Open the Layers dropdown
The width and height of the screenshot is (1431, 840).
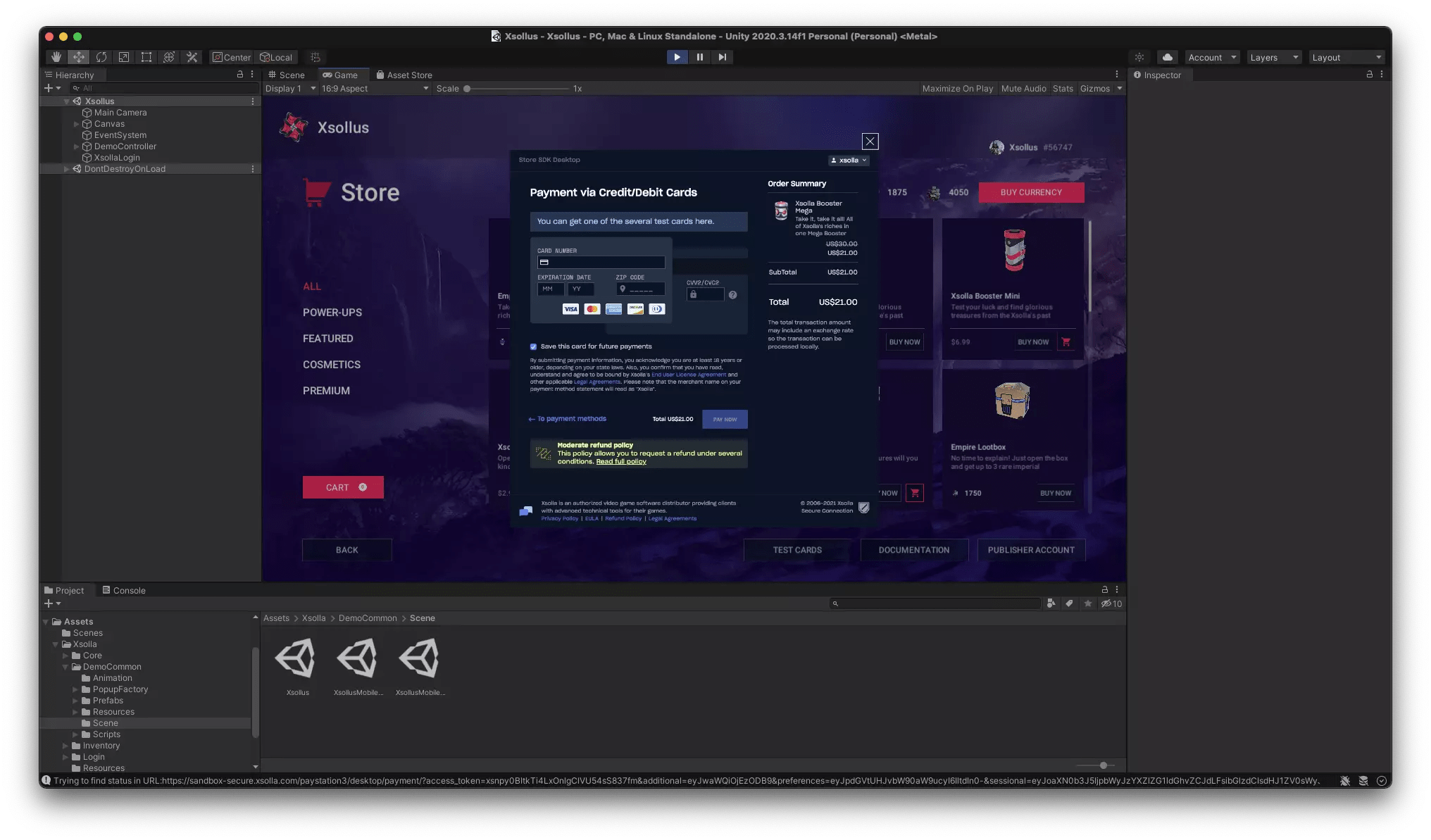pyautogui.click(x=1274, y=58)
